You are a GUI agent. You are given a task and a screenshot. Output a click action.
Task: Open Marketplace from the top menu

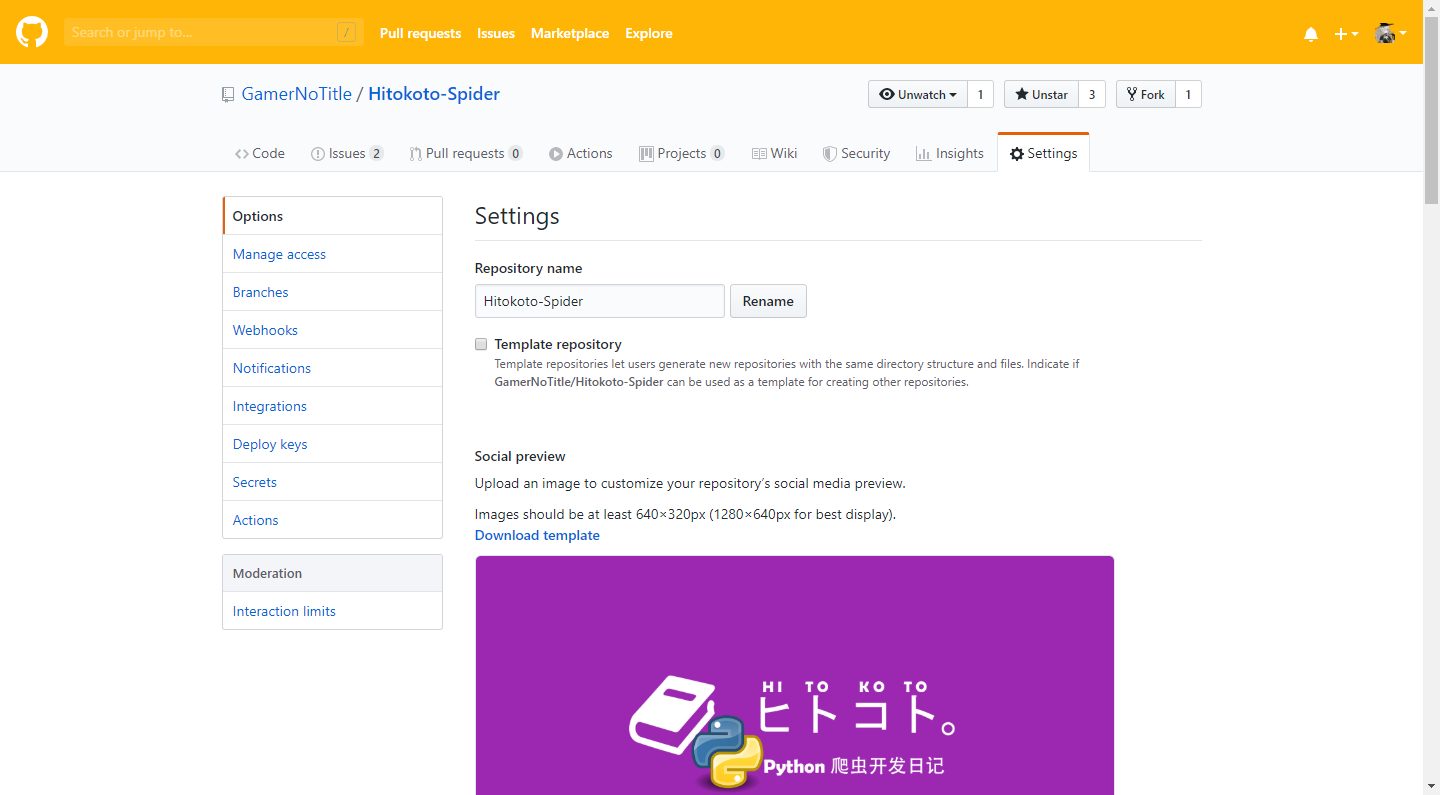(570, 33)
